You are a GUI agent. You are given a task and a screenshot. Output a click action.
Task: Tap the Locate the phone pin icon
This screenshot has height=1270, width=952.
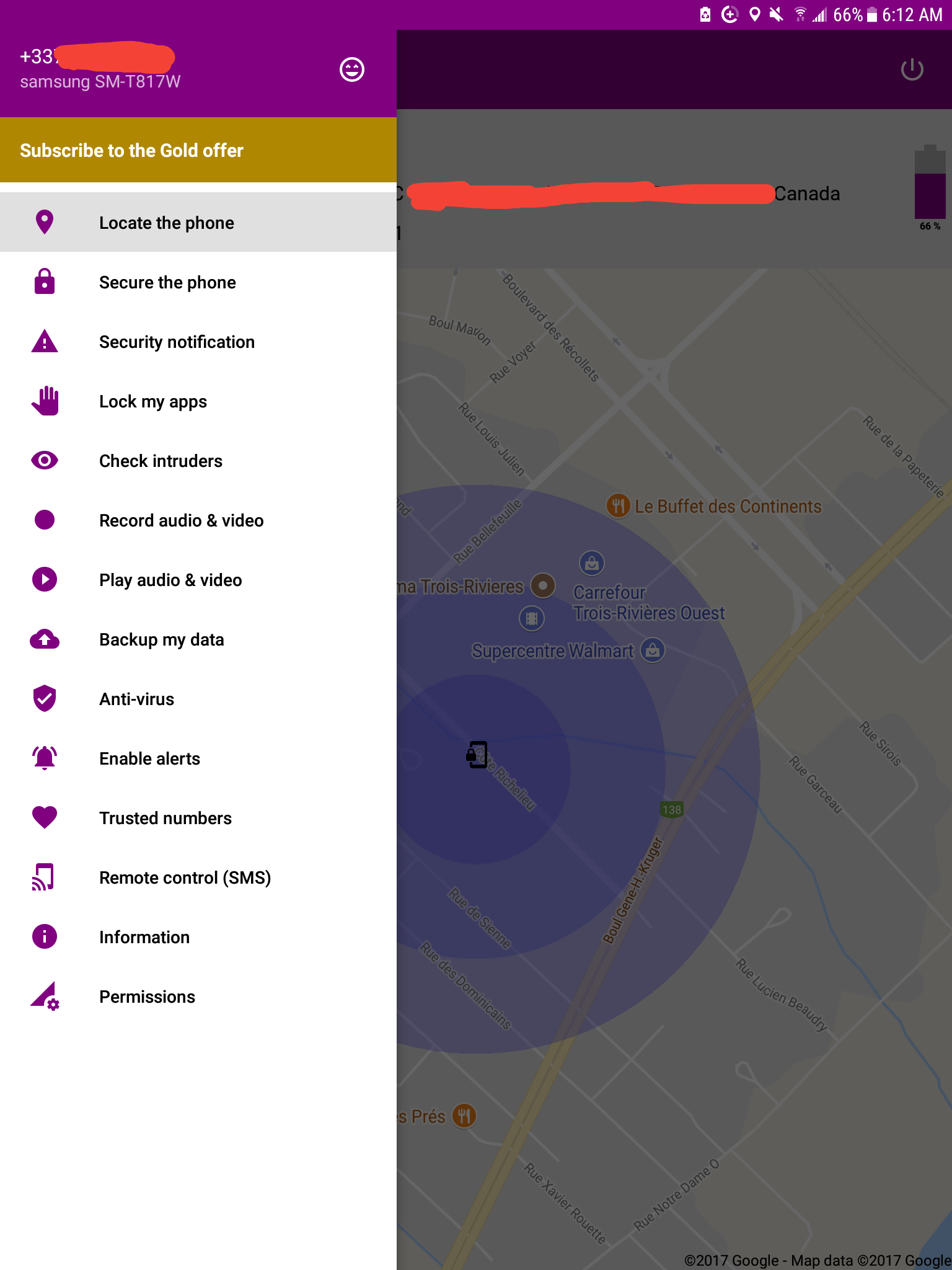tap(45, 222)
